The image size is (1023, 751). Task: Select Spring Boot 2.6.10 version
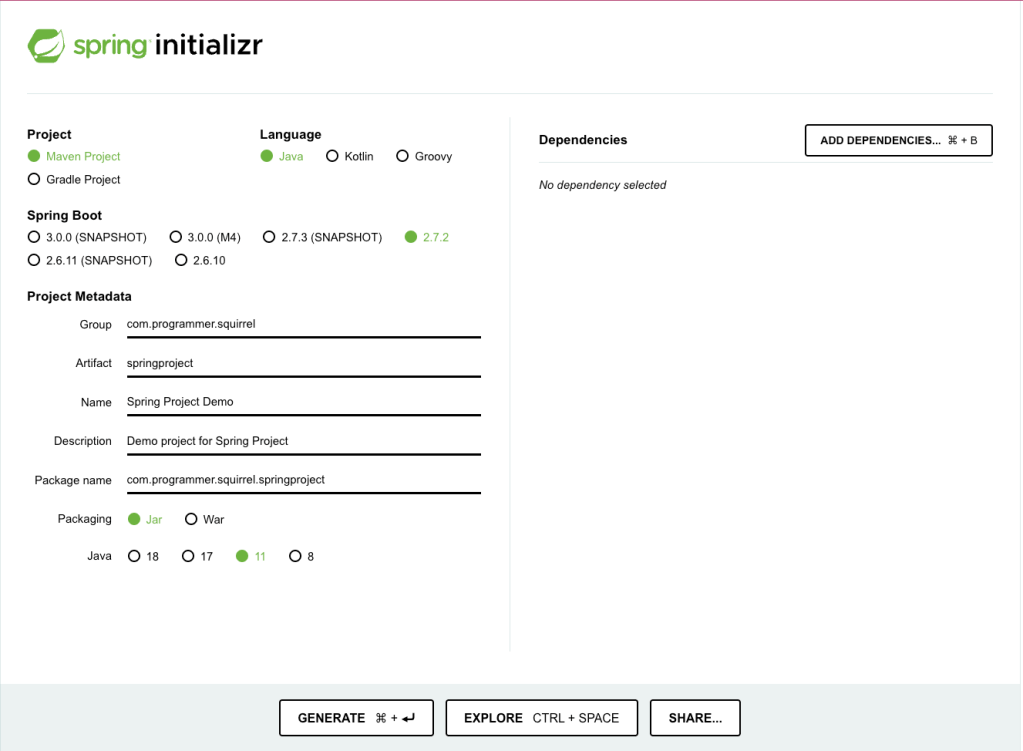pos(181,260)
